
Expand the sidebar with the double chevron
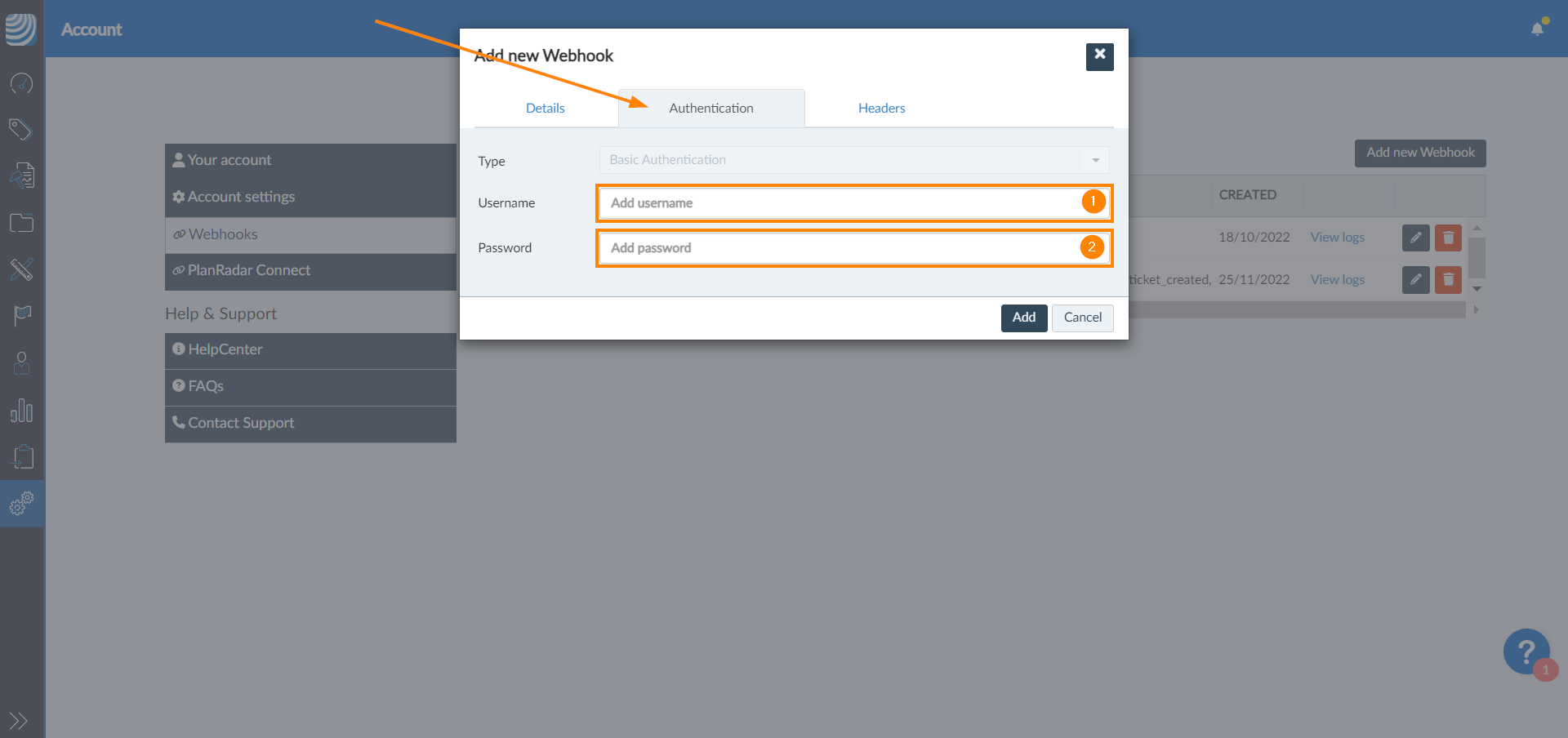(x=18, y=721)
